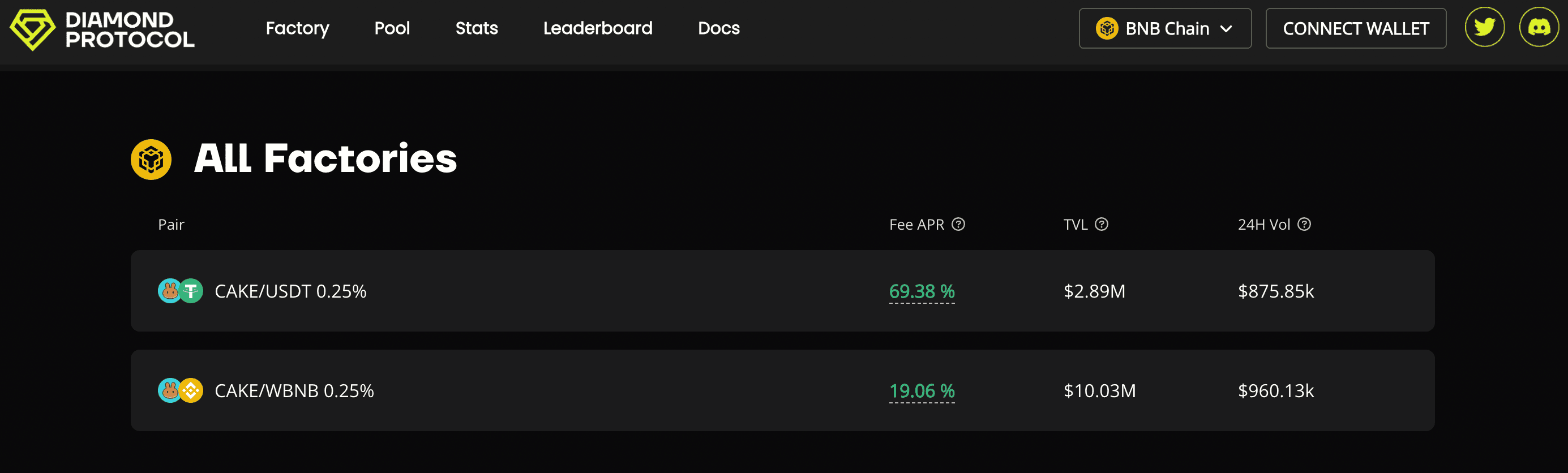This screenshot has height=473, width=1568.
Task: Go to the Pool page
Action: coord(392,29)
